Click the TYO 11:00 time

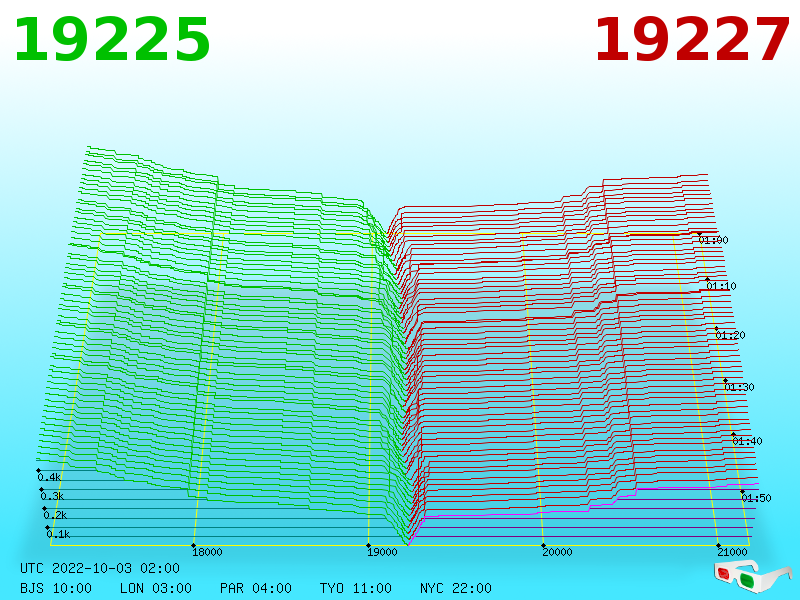356,588
